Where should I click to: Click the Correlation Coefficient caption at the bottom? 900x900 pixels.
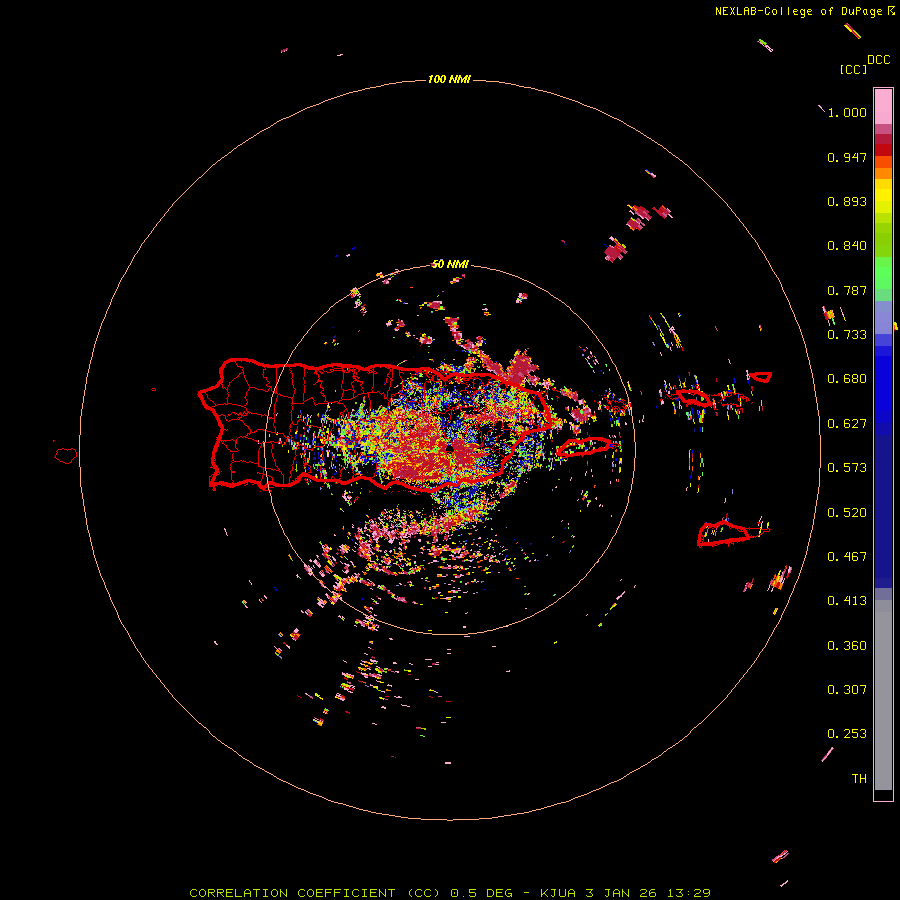pos(450,893)
